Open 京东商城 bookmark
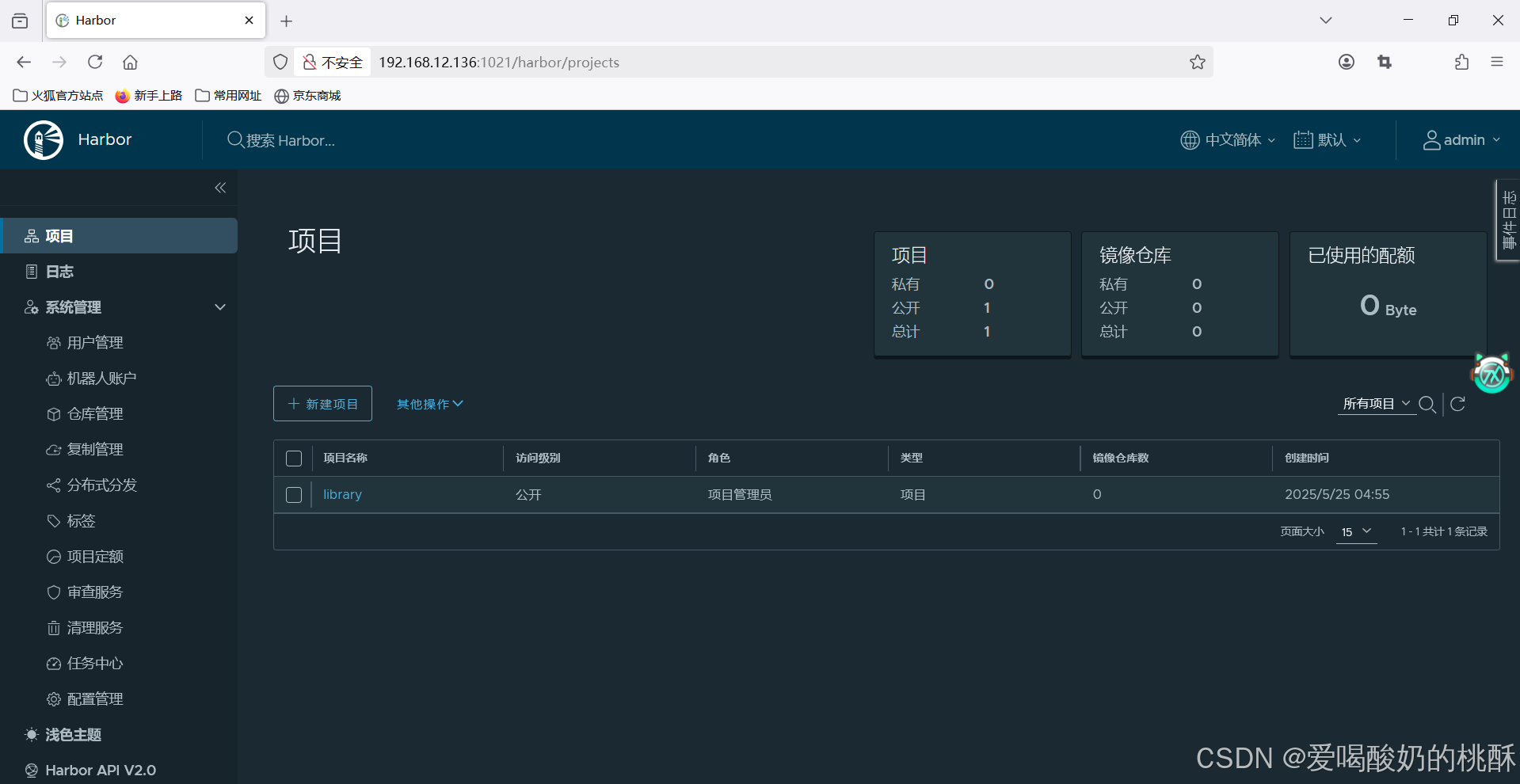The image size is (1520, 784). pos(307,96)
